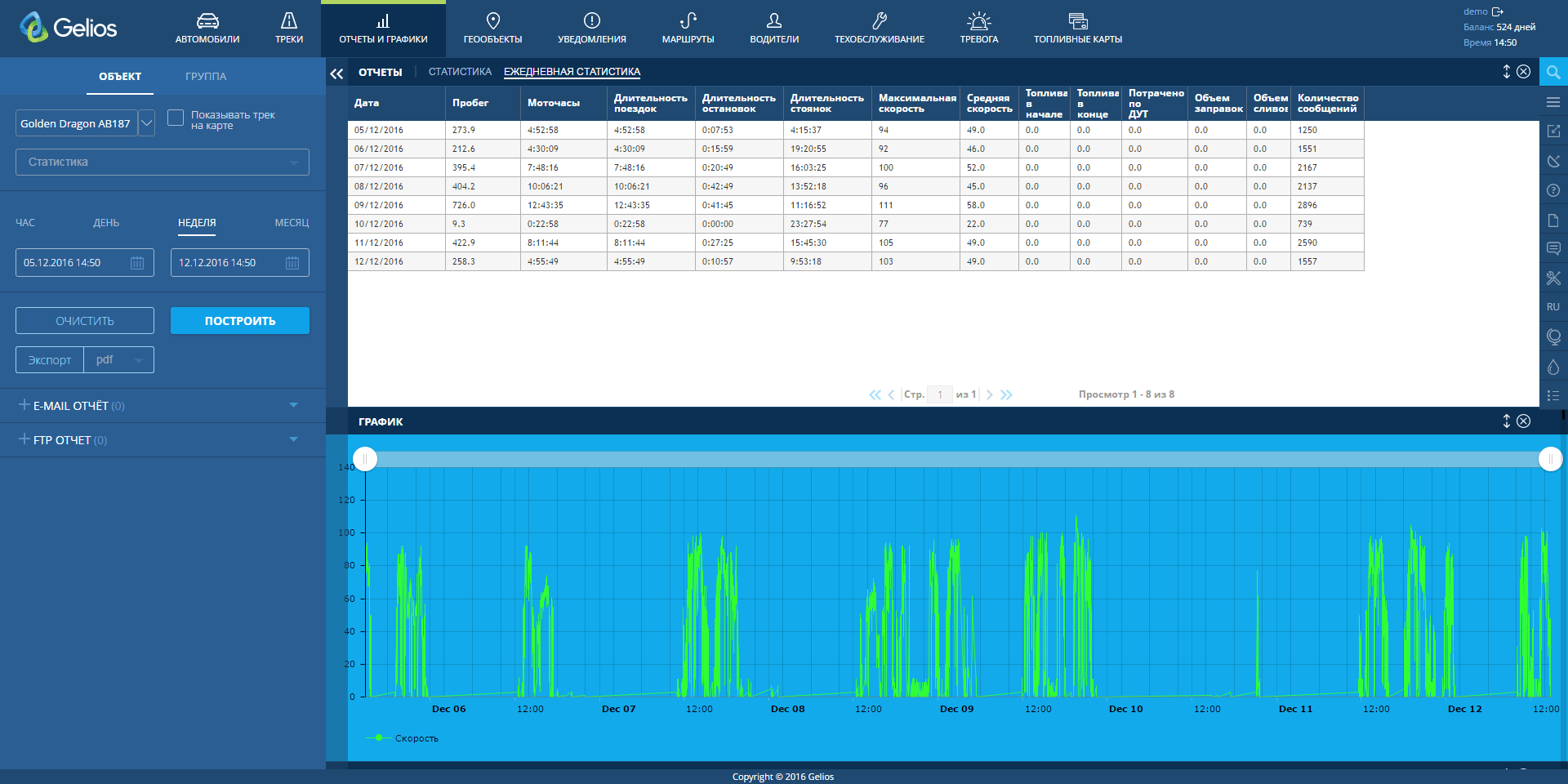Open the Треки tracks section
This screenshot has height=784, width=1568.
pos(289,28)
